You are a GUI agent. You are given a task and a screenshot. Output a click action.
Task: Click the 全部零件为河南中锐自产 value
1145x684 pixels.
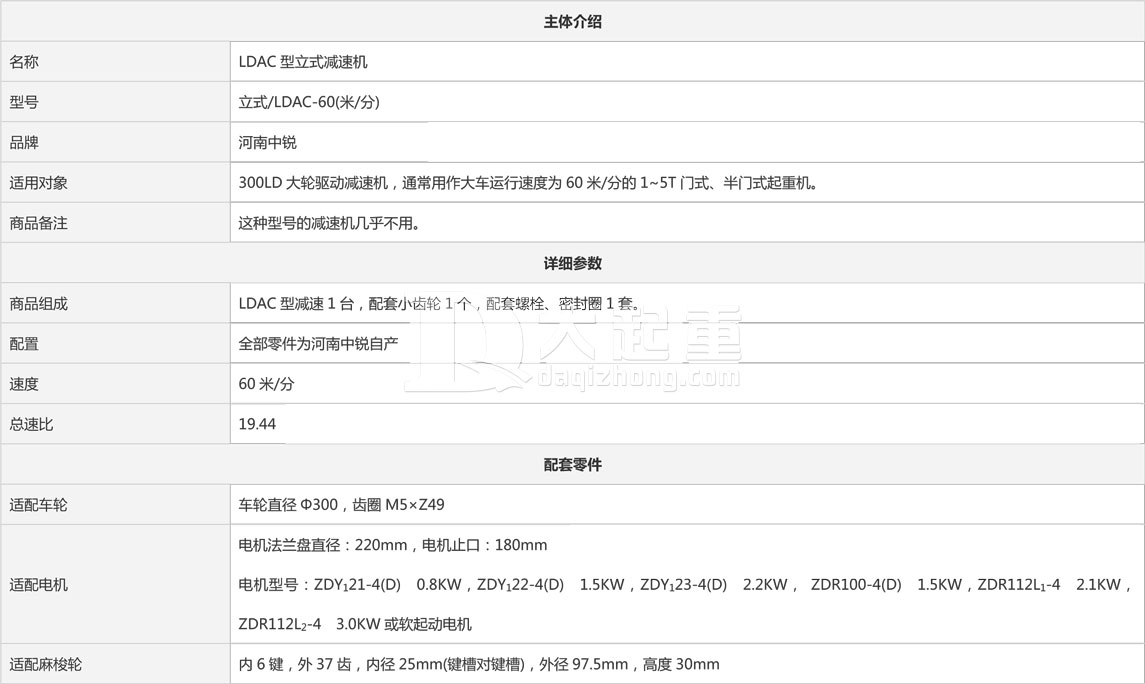[x=318, y=343]
